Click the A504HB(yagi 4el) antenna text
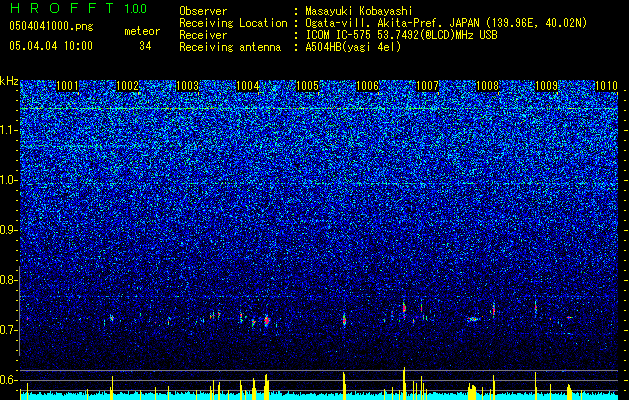Image resolution: width=629 pixels, height=400 pixels. point(353,47)
